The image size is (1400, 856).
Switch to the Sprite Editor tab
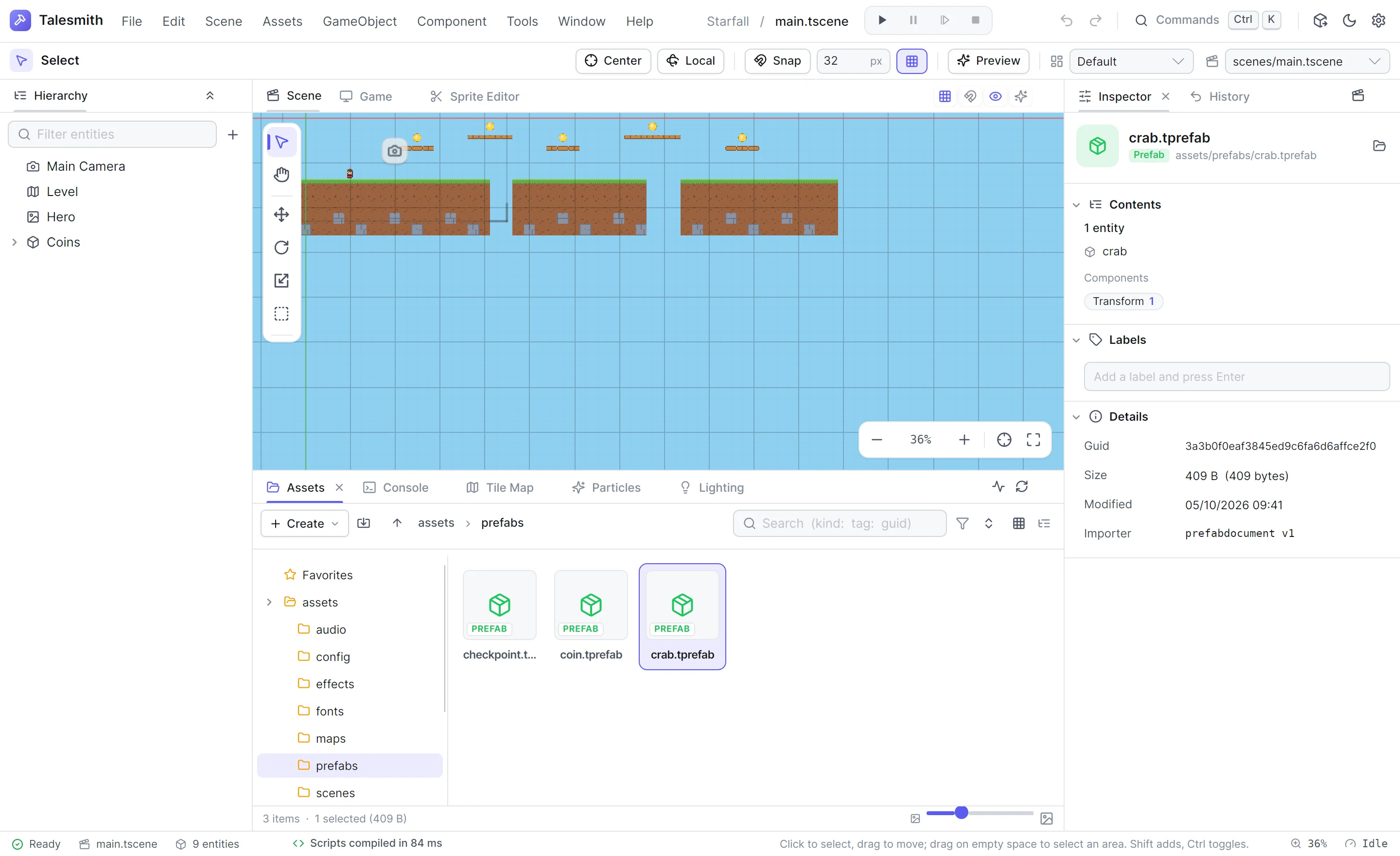pos(474,96)
